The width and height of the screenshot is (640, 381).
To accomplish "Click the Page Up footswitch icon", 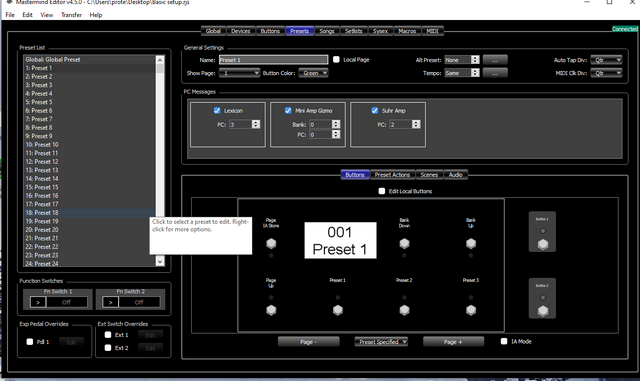I will 271,310.
